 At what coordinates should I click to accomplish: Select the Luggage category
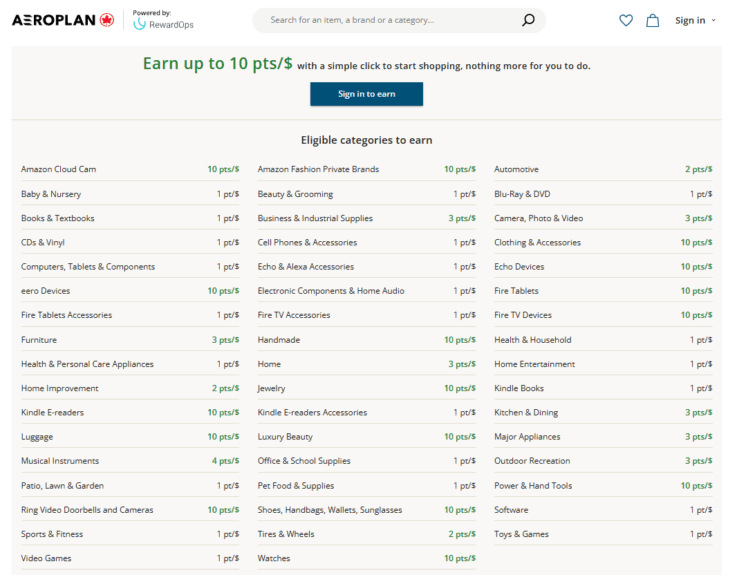coord(37,437)
